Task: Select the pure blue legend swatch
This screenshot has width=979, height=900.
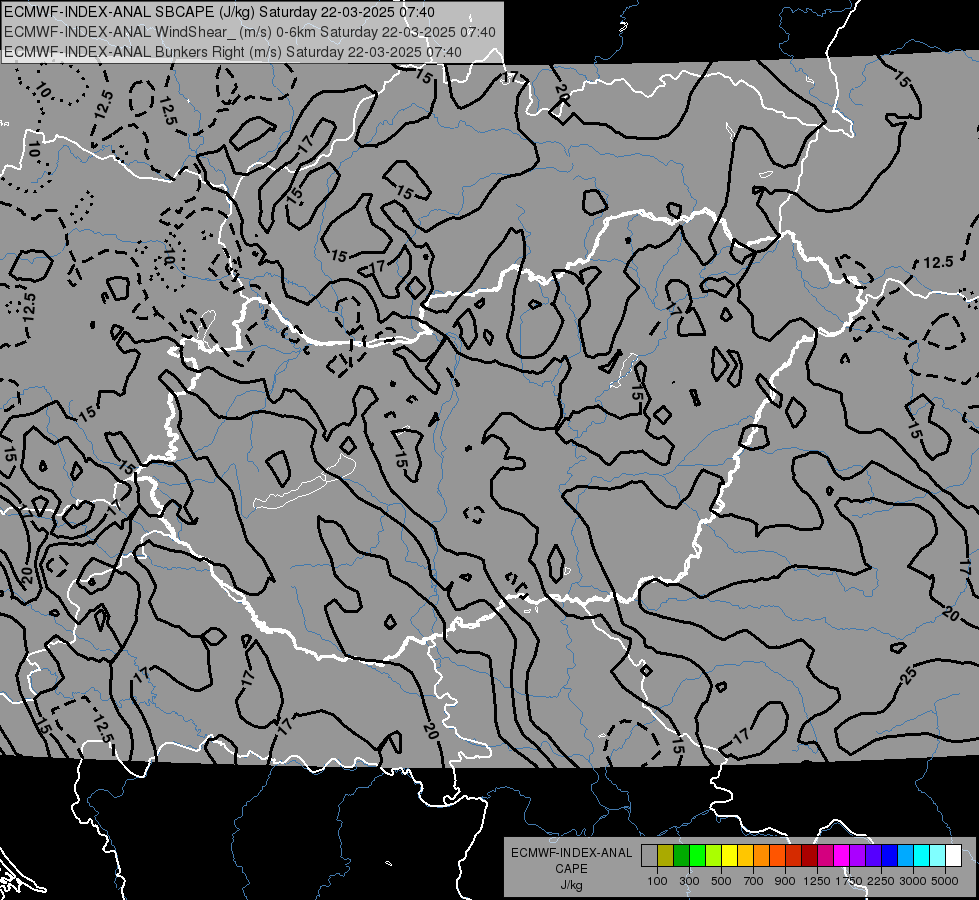Action: [890, 856]
